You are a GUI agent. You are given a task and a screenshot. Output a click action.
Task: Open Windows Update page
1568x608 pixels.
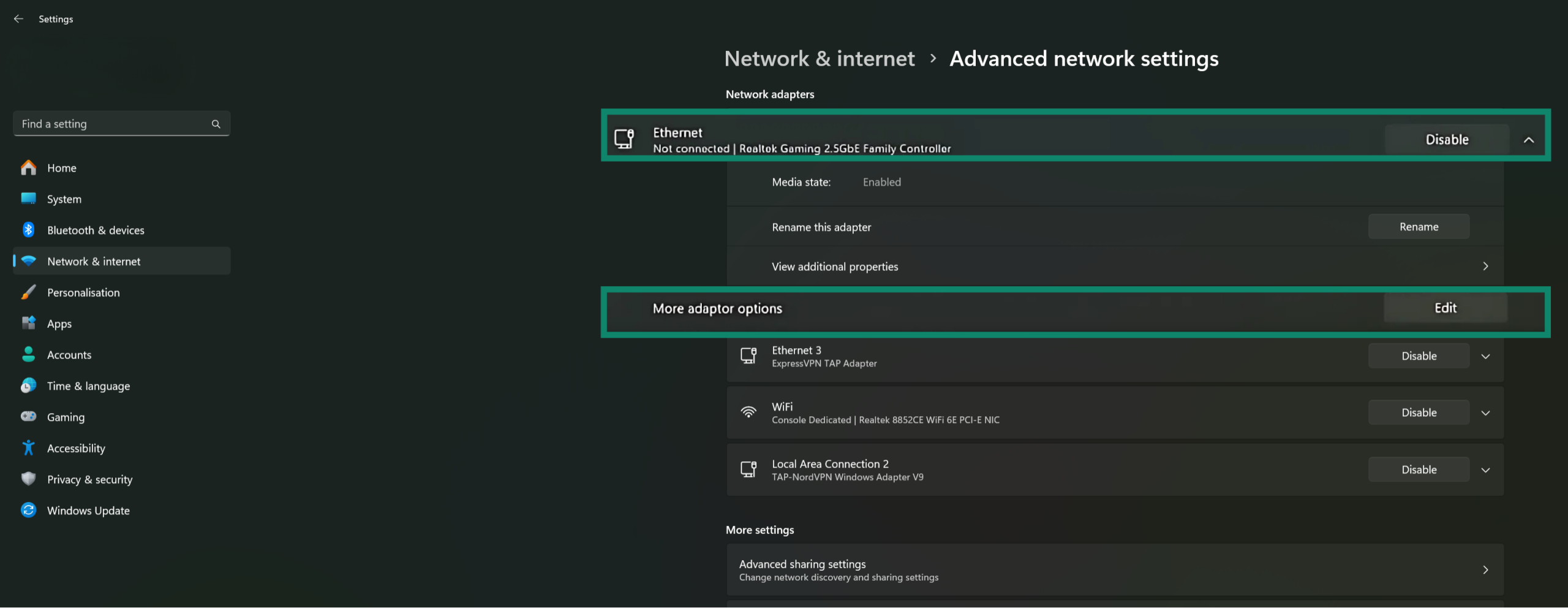tap(121, 511)
